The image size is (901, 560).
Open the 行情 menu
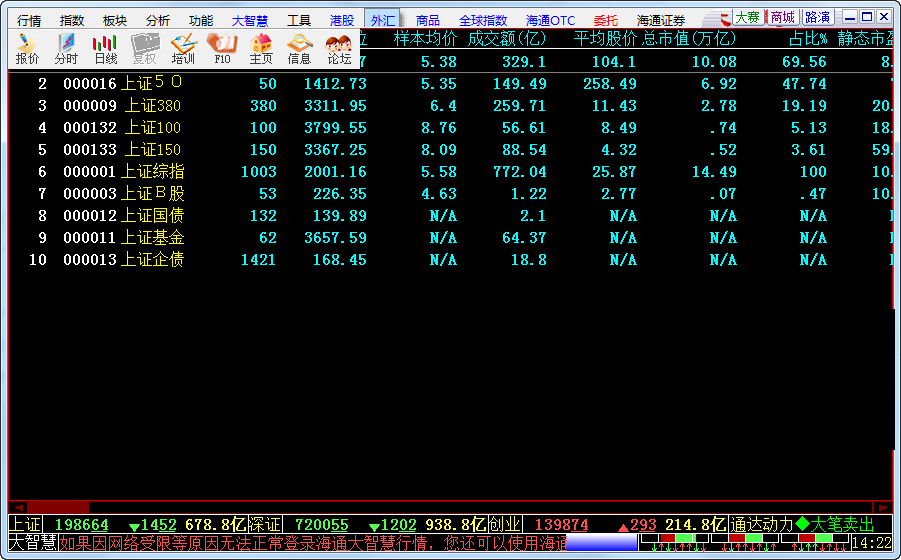pyautogui.click(x=29, y=20)
